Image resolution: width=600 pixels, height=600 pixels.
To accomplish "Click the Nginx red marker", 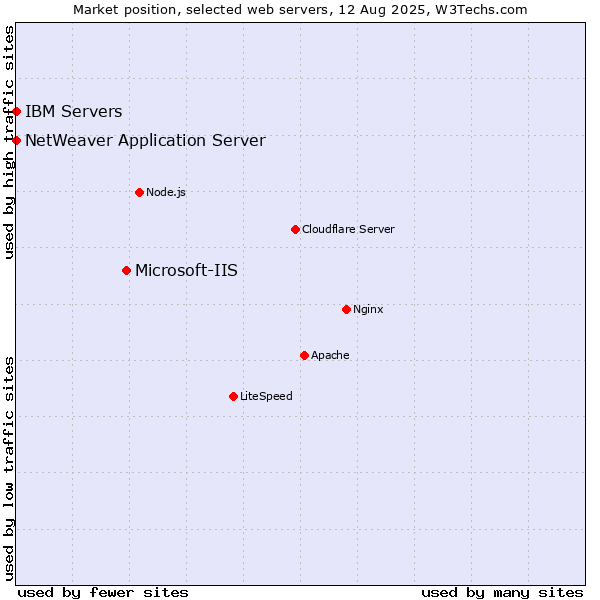I will tap(347, 310).
